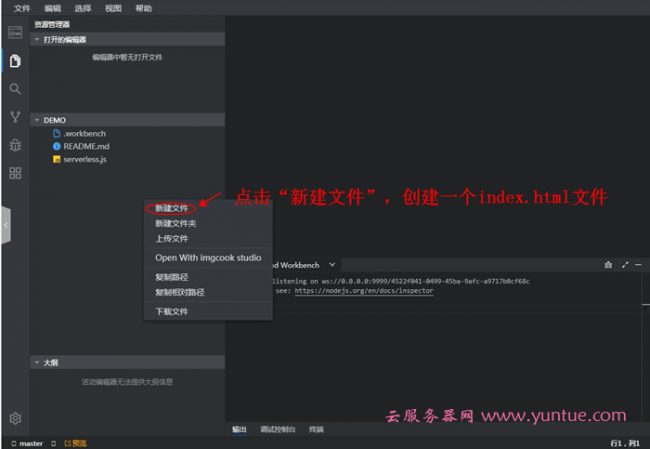Click the 预览 button in status bar
650x449 pixels.
76,443
